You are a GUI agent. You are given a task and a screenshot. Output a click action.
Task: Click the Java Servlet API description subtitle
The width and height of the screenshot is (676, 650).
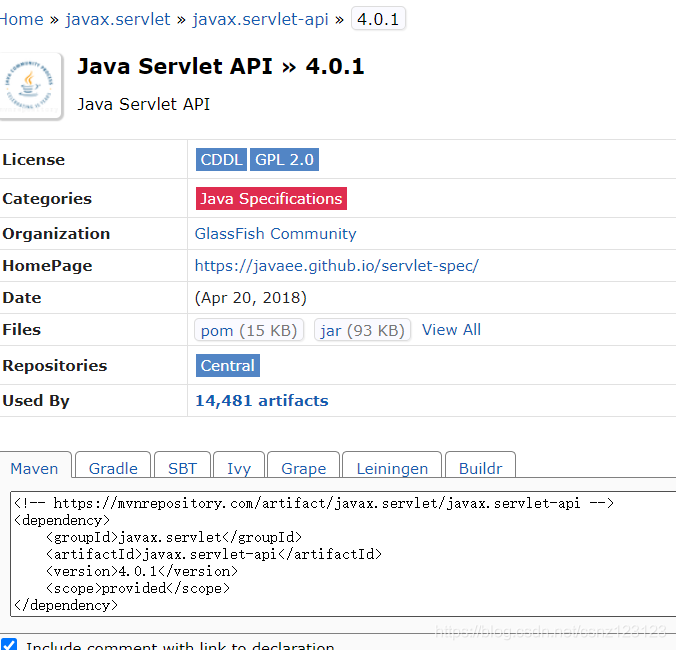coord(144,104)
